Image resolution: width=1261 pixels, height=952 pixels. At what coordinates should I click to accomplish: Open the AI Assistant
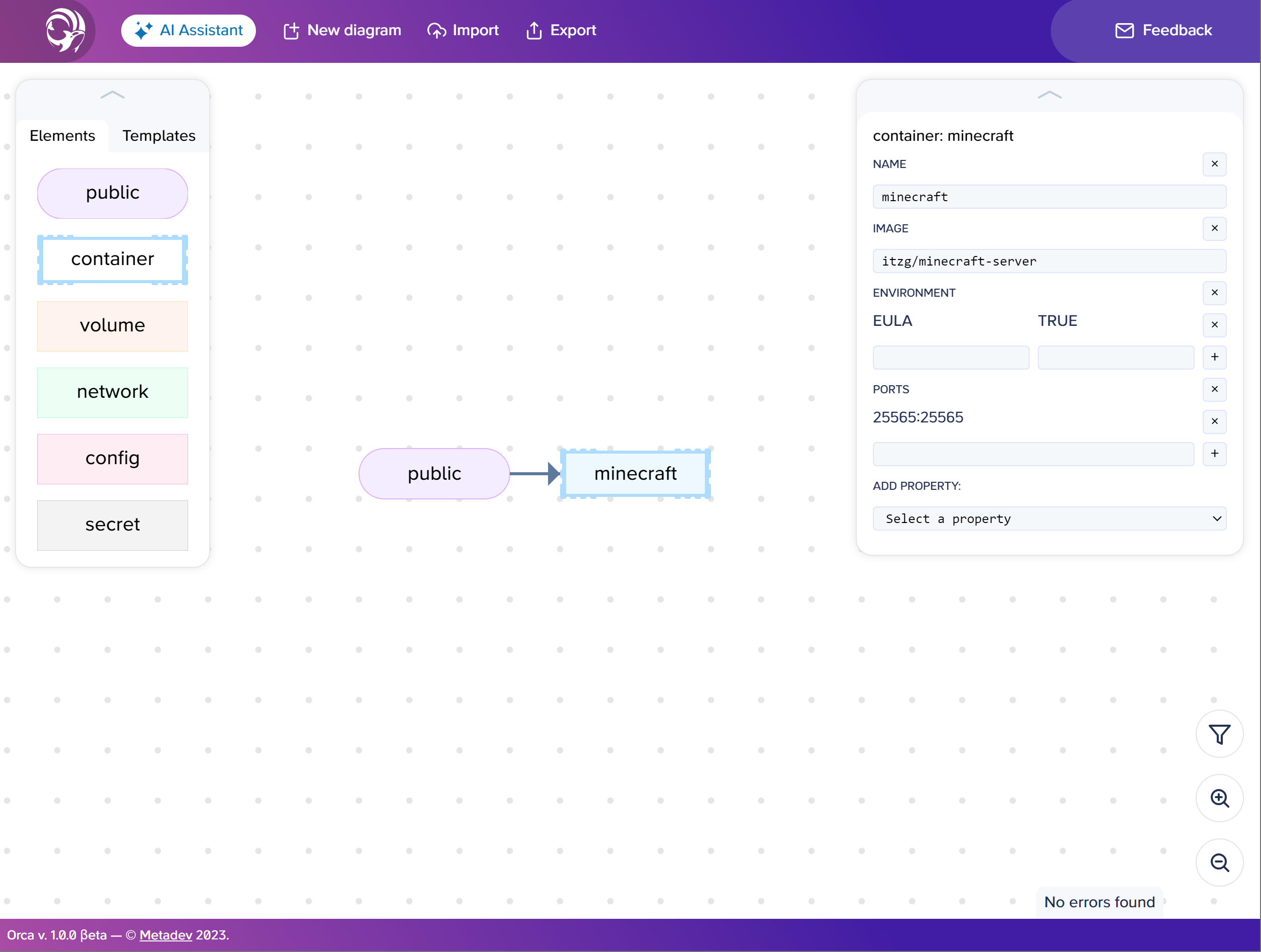pyautogui.click(x=188, y=30)
